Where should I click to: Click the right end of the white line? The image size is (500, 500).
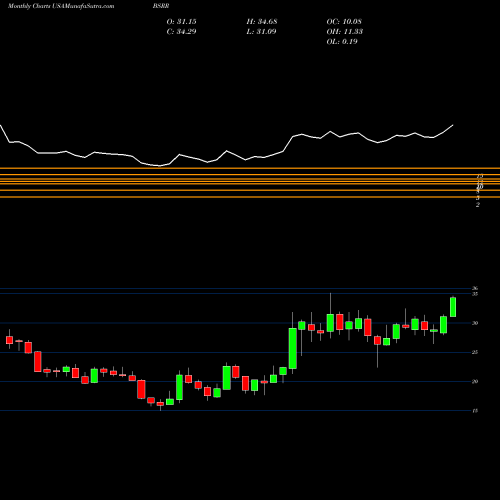click(453, 125)
